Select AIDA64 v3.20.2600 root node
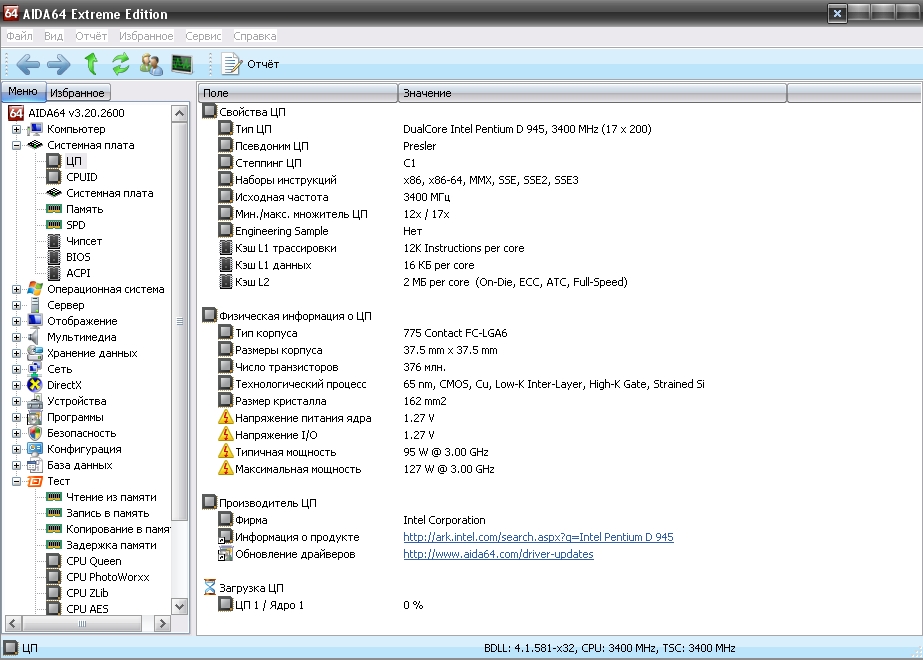 [x=76, y=112]
